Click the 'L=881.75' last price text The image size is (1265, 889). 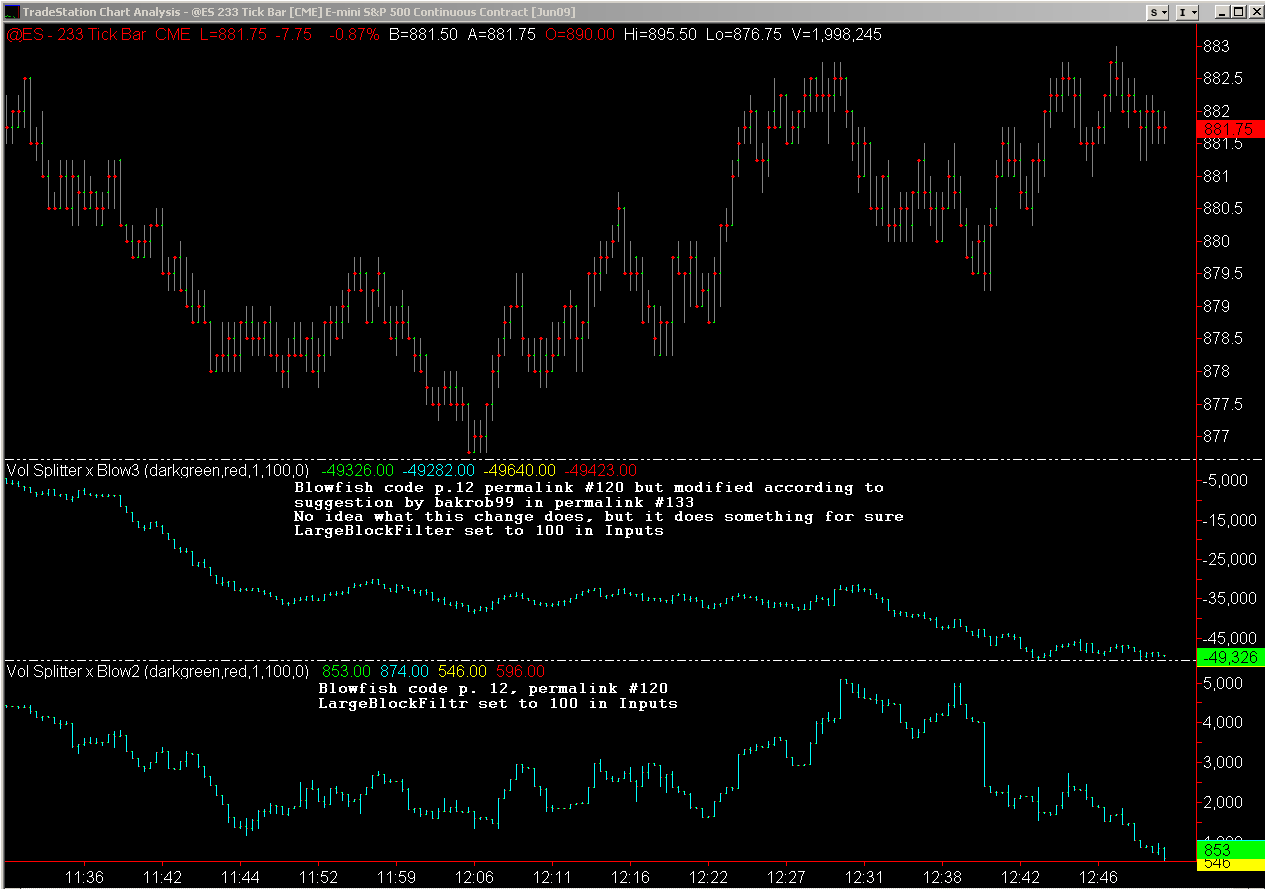(x=234, y=34)
